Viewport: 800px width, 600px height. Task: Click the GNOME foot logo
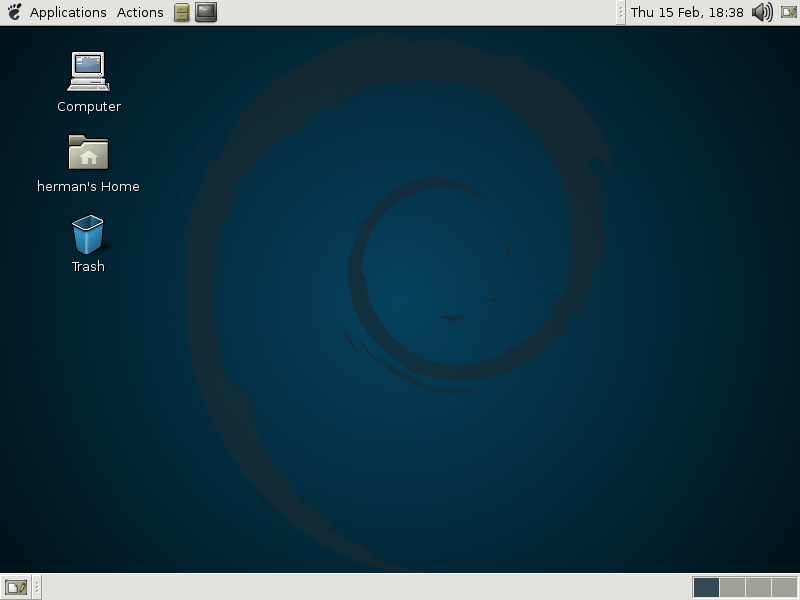[x=14, y=13]
